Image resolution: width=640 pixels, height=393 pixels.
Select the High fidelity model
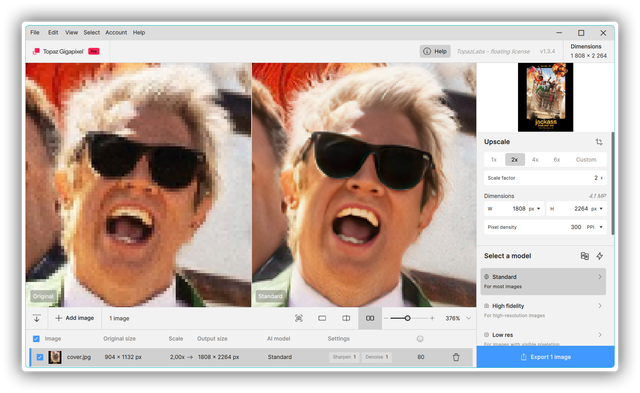click(x=543, y=310)
